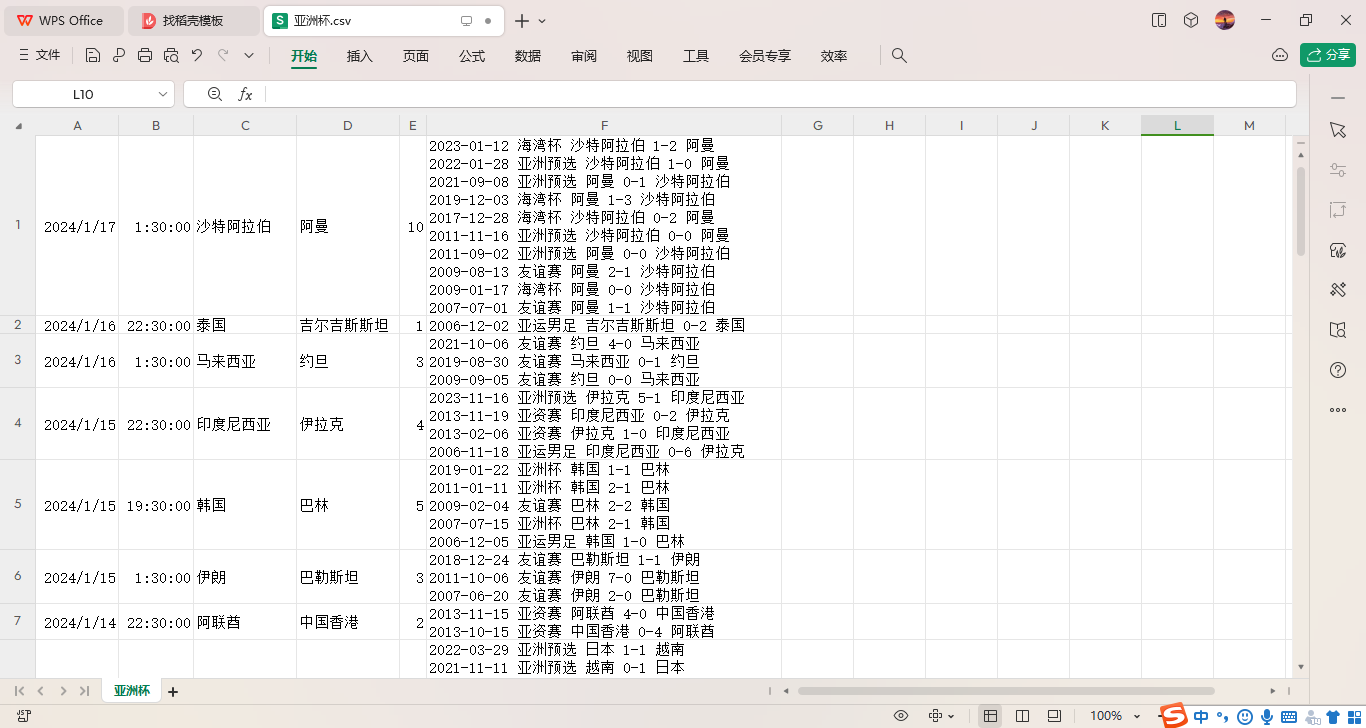The width and height of the screenshot is (1366, 728).
Task: Toggle Sogou voice input microphone
Action: (x=1267, y=716)
